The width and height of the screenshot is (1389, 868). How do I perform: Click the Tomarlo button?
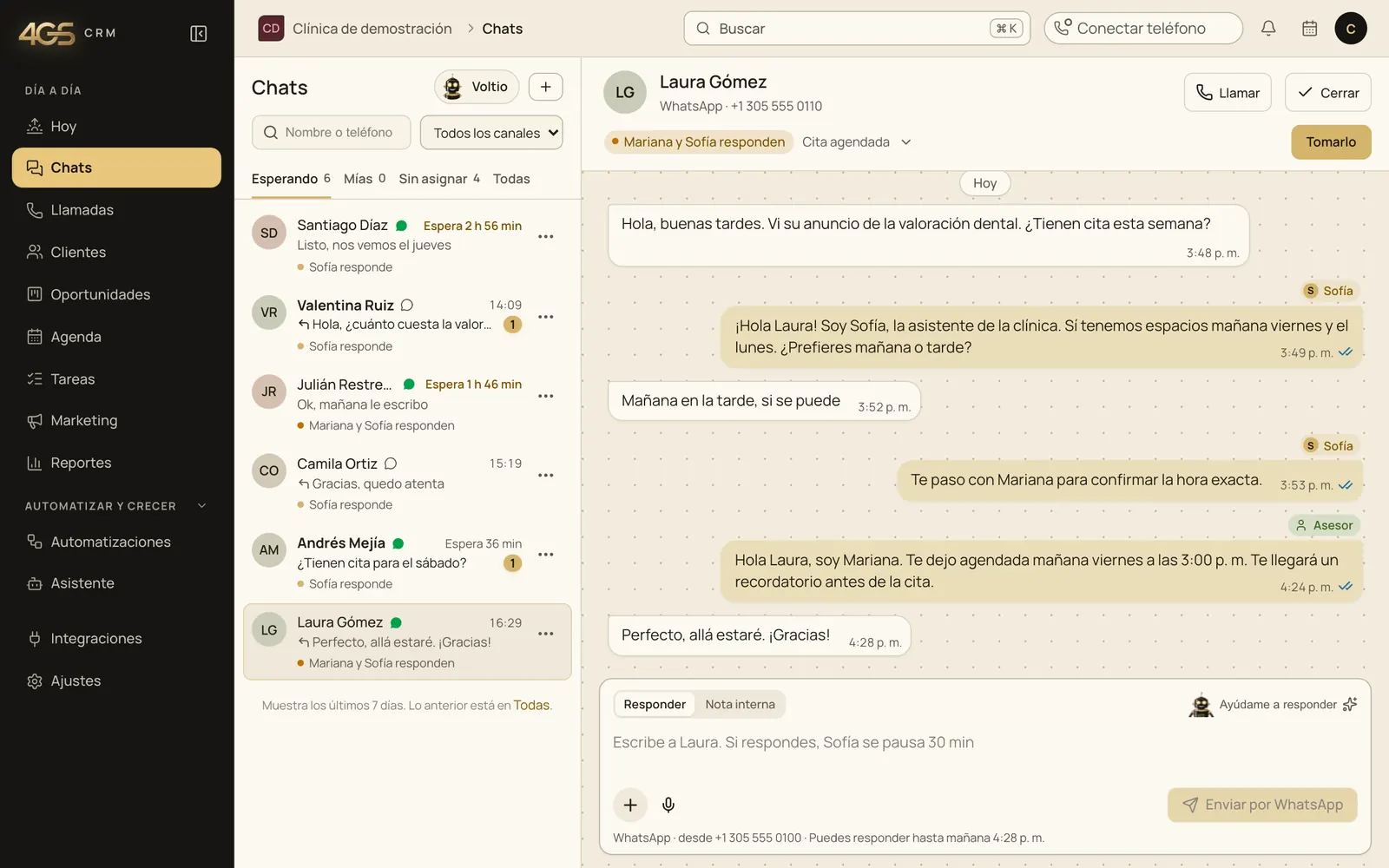pyautogui.click(x=1332, y=142)
